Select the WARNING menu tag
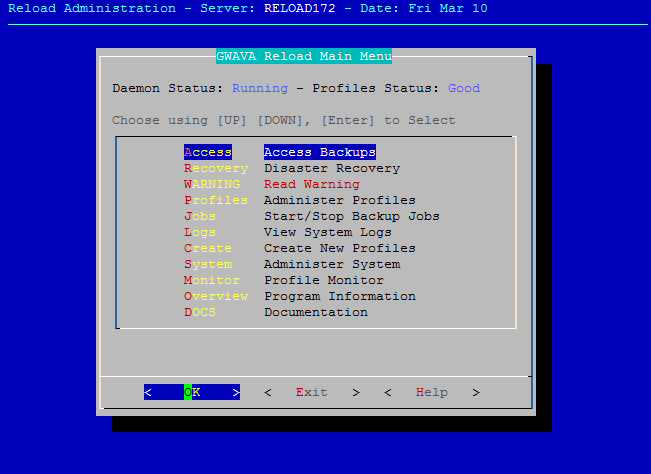This screenshot has width=651, height=474. 212,184
